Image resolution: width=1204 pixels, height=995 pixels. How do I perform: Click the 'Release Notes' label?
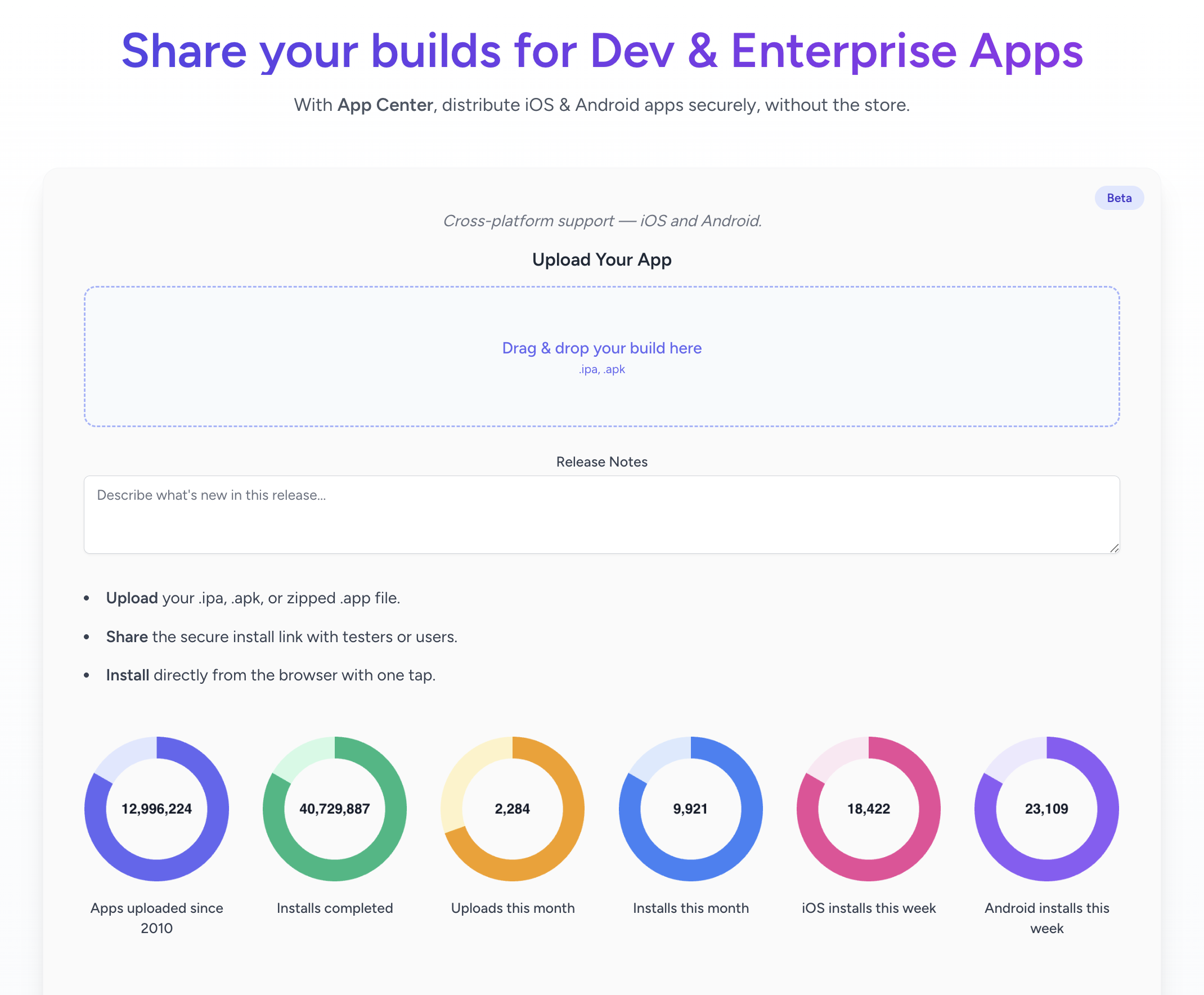pyautogui.click(x=601, y=461)
